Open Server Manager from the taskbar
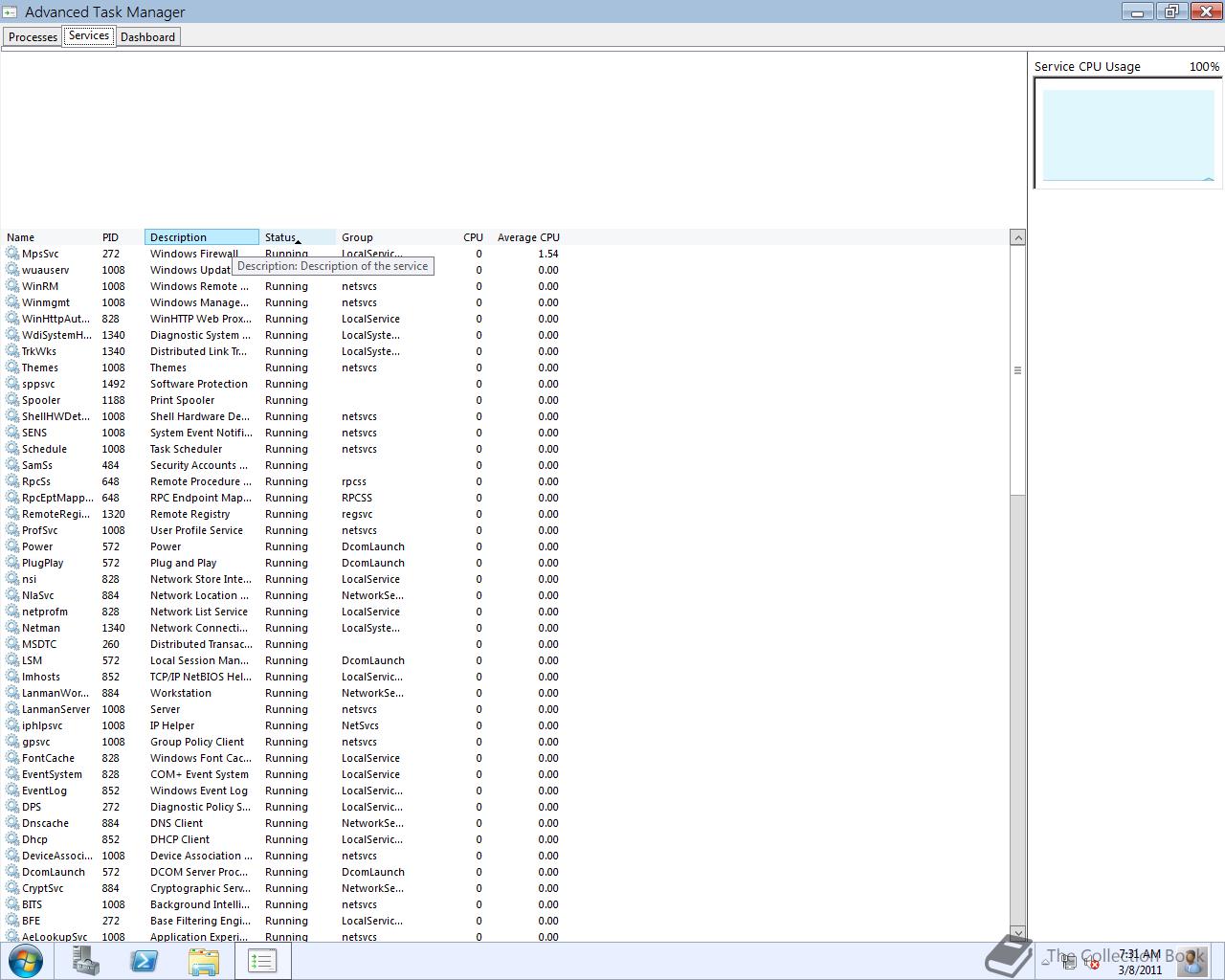 [x=85, y=961]
